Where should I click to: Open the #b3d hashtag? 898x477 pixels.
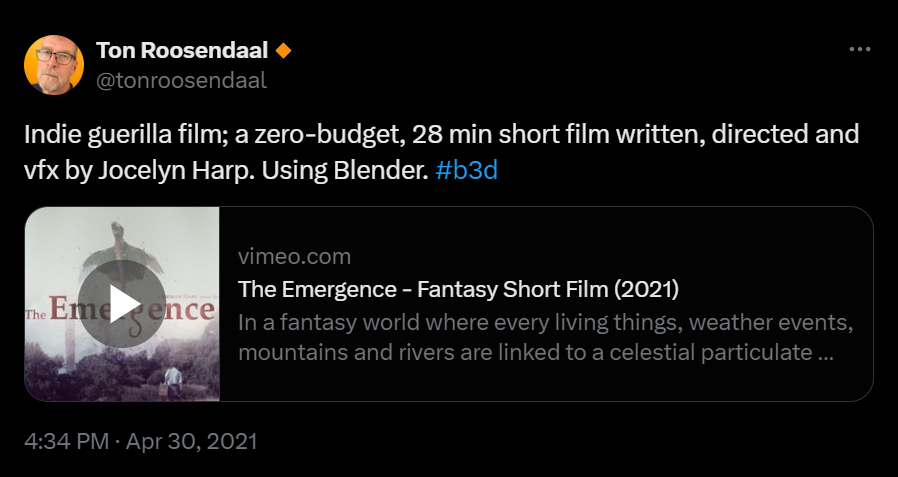[x=466, y=171]
